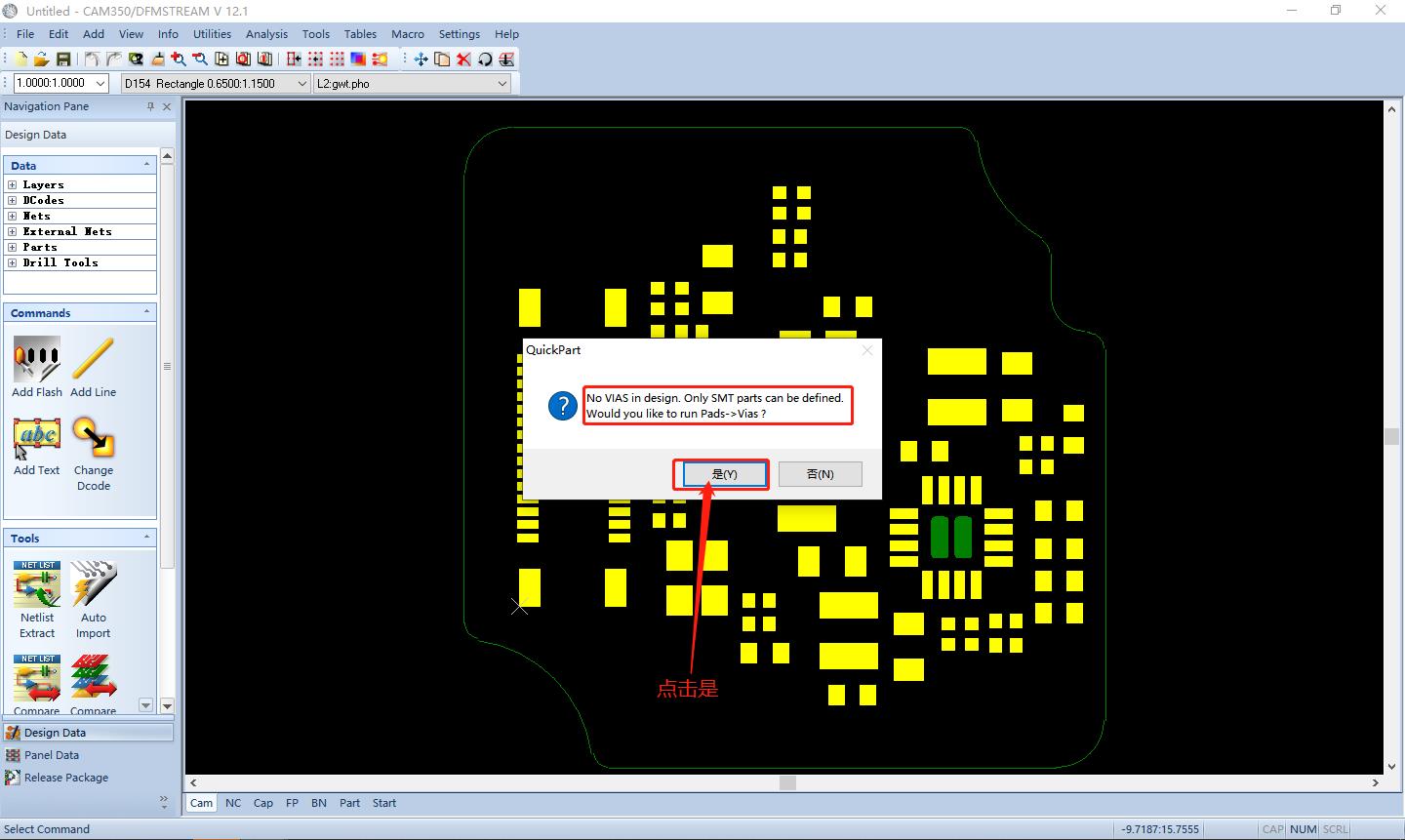Click the Add Text command icon
1405x840 pixels.
point(37,438)
